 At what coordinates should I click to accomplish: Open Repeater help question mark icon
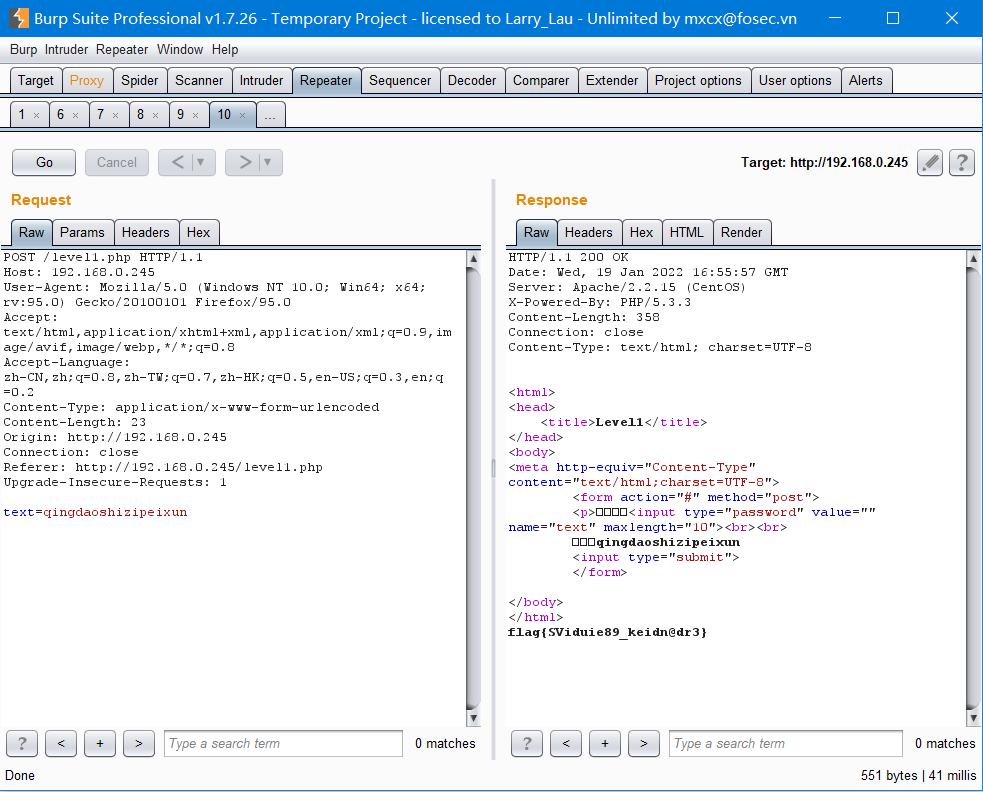pos(961,162)
